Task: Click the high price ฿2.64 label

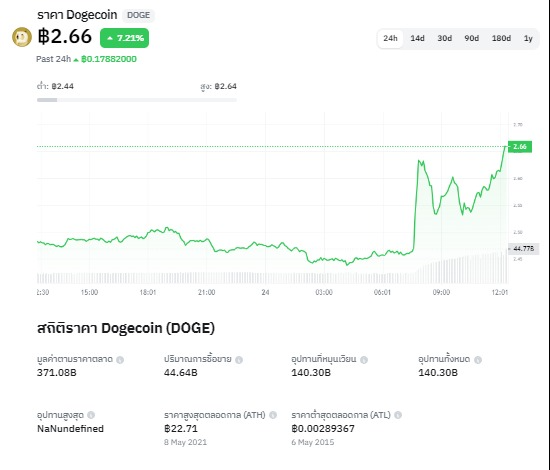Action: coord(219,86)
